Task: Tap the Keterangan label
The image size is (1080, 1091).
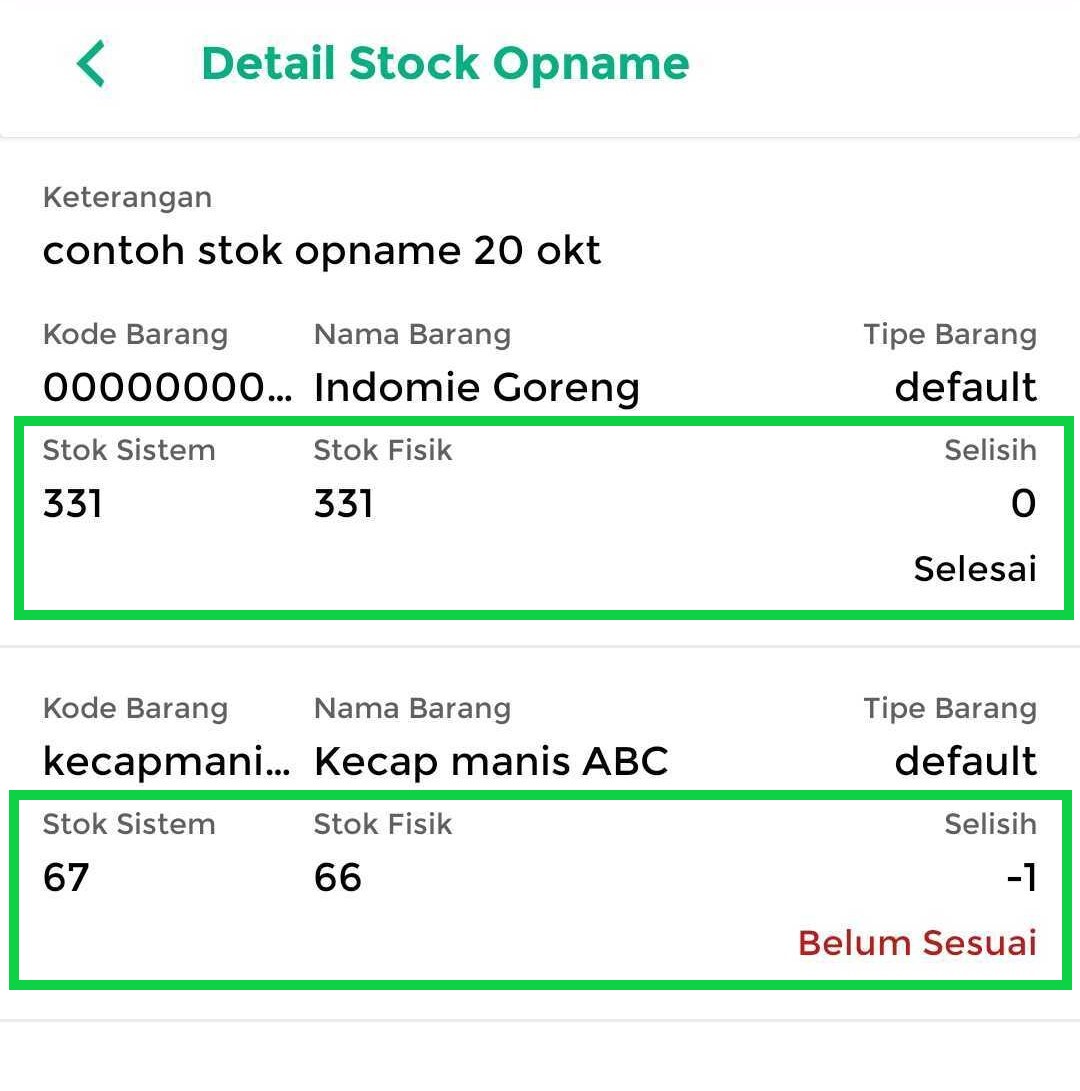Action: point(127,197)
